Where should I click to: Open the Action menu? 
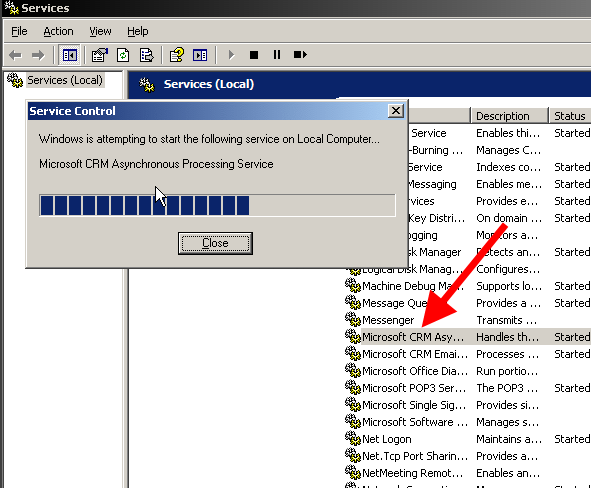coord(58,31)
